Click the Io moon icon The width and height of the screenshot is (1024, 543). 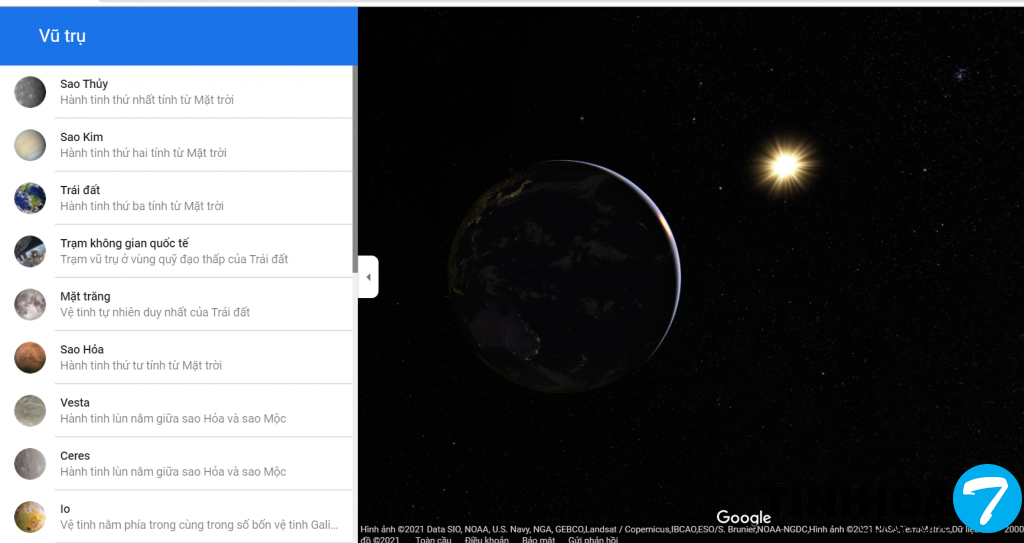pos(30,516)
